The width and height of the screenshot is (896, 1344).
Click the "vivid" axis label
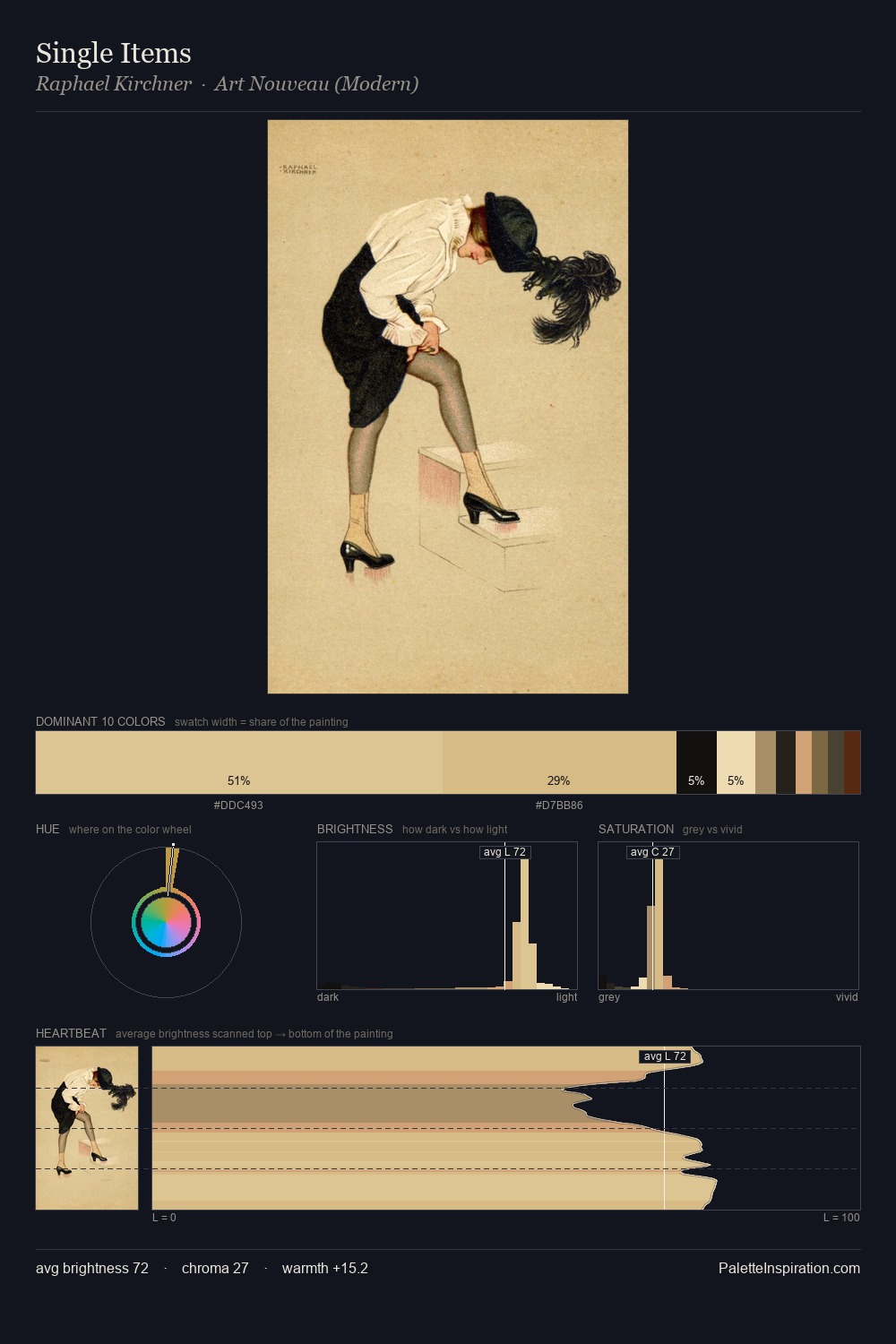847,997
